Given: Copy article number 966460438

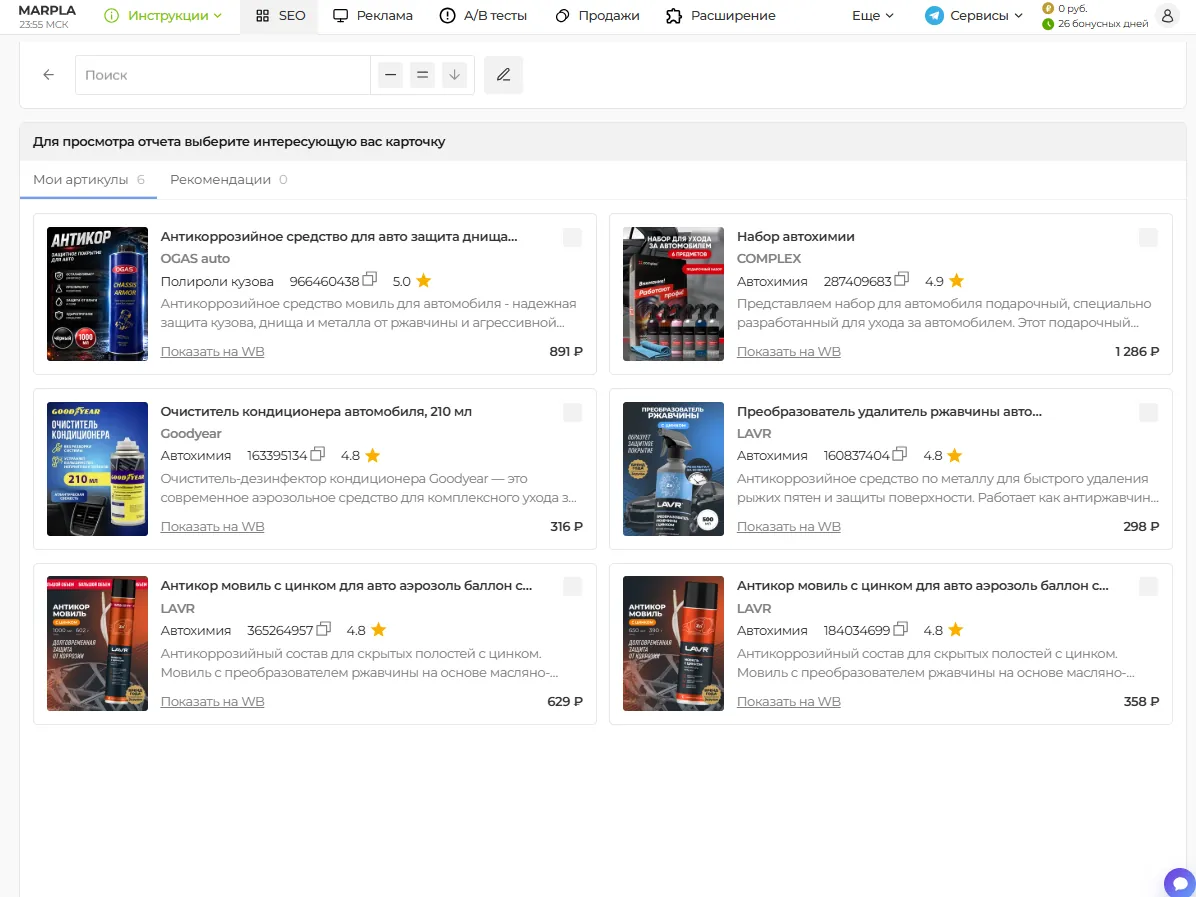Looking at the screenshot, I should coord(370,279).
